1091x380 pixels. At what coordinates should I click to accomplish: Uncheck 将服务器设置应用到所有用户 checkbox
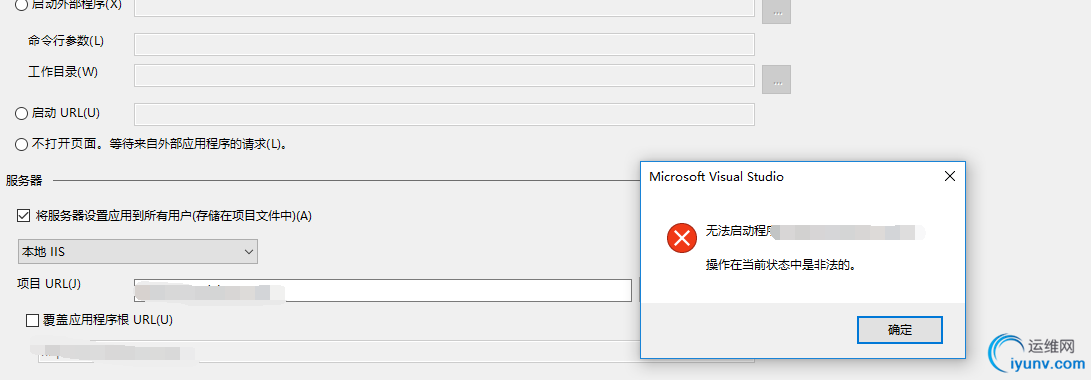24,216
